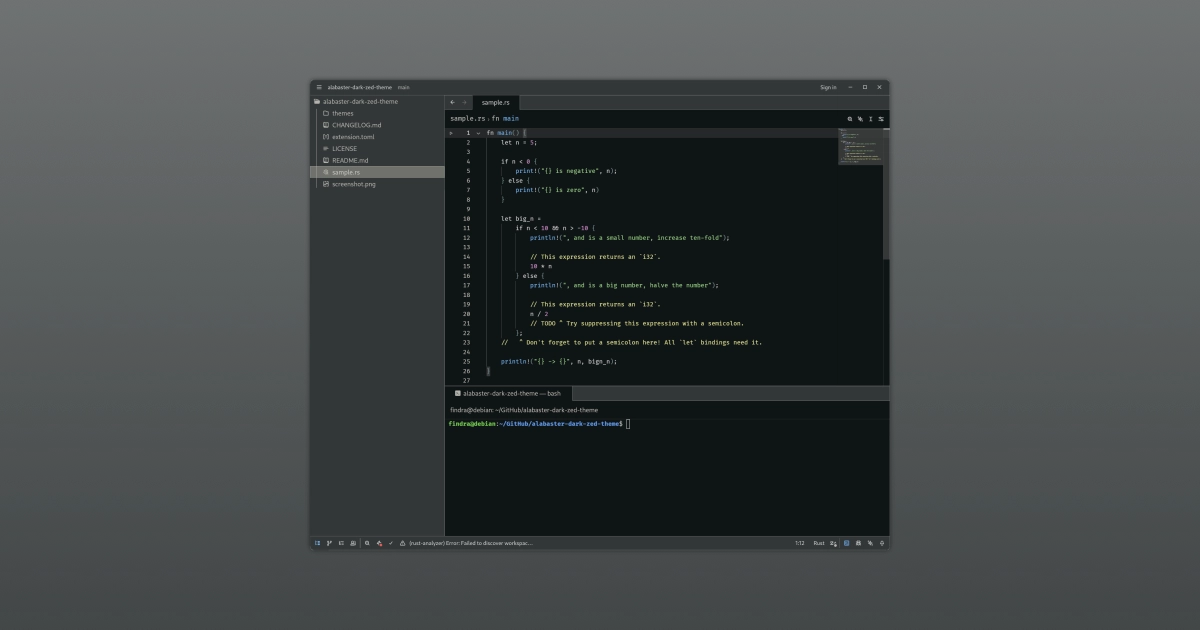Select the bash terminal tab

[510, 394]
